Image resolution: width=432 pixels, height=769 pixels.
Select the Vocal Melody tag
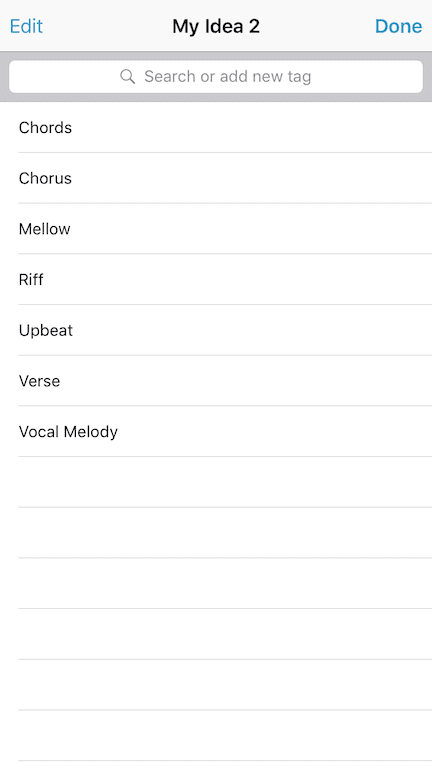[216, 432]
